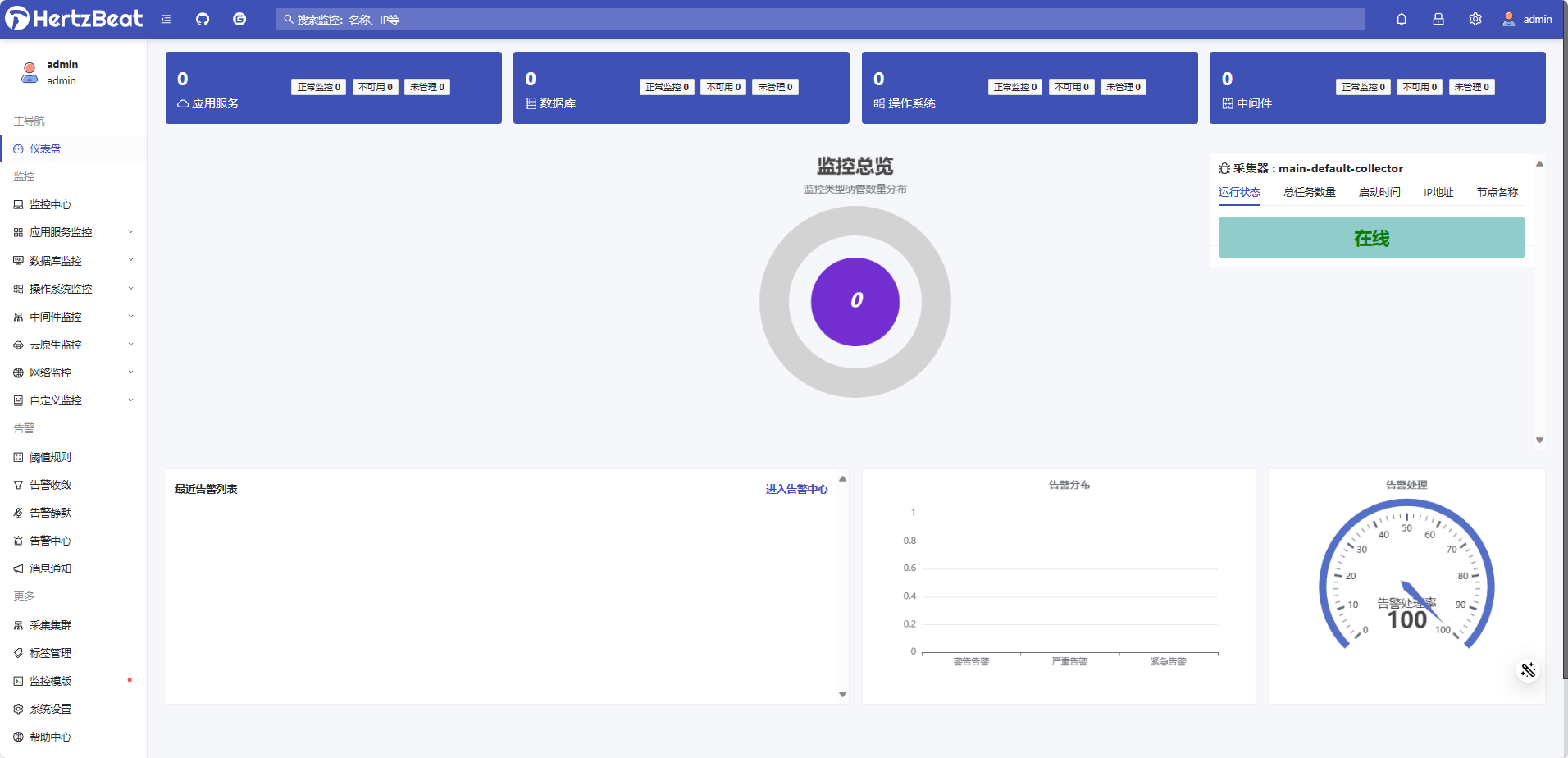This screenshot has height=758, width=1568.
Task: Open the GitHub repository icon
Action: click(202, 18)
